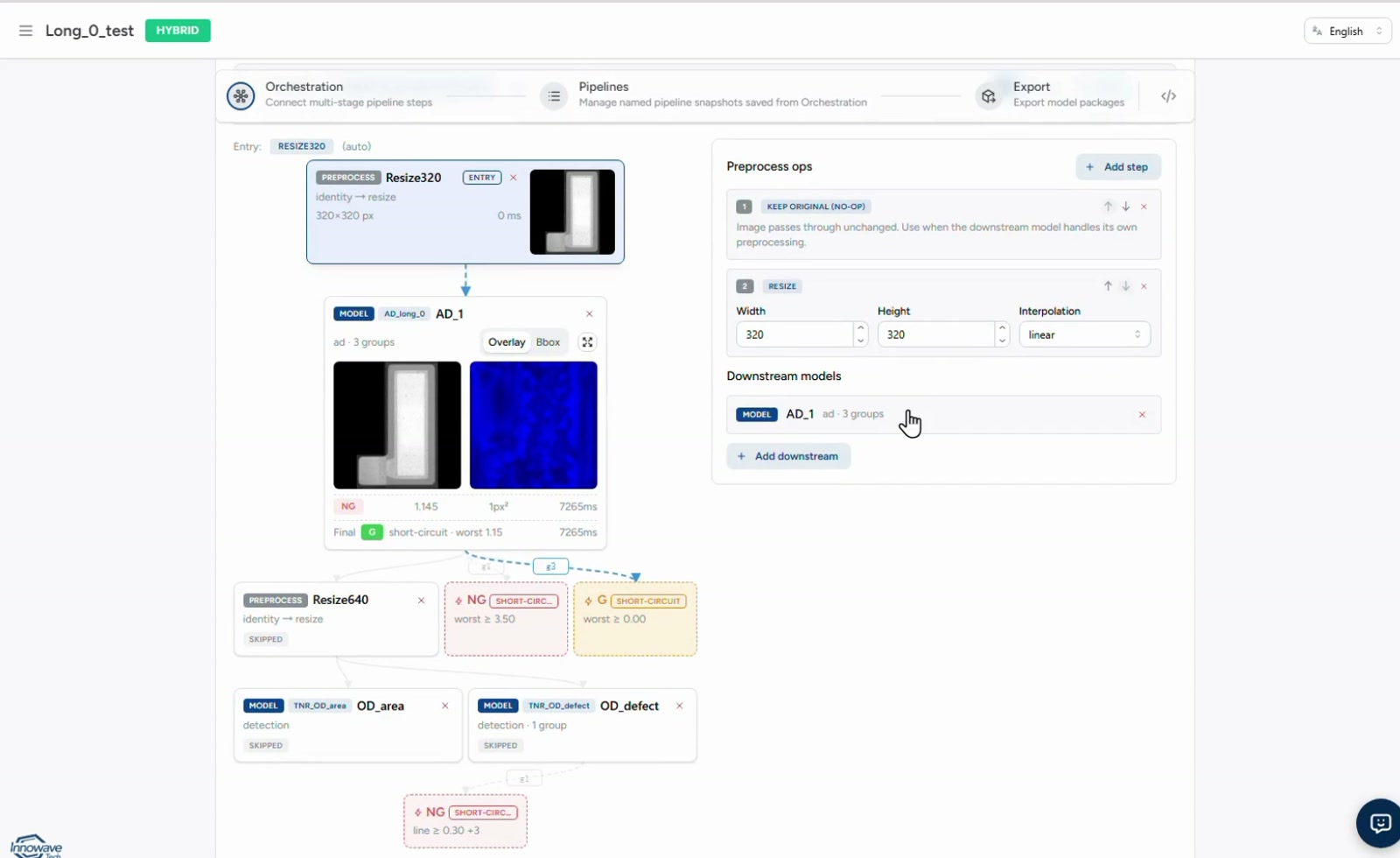Click the AD_1 grayscale input image

click(397, 425)
